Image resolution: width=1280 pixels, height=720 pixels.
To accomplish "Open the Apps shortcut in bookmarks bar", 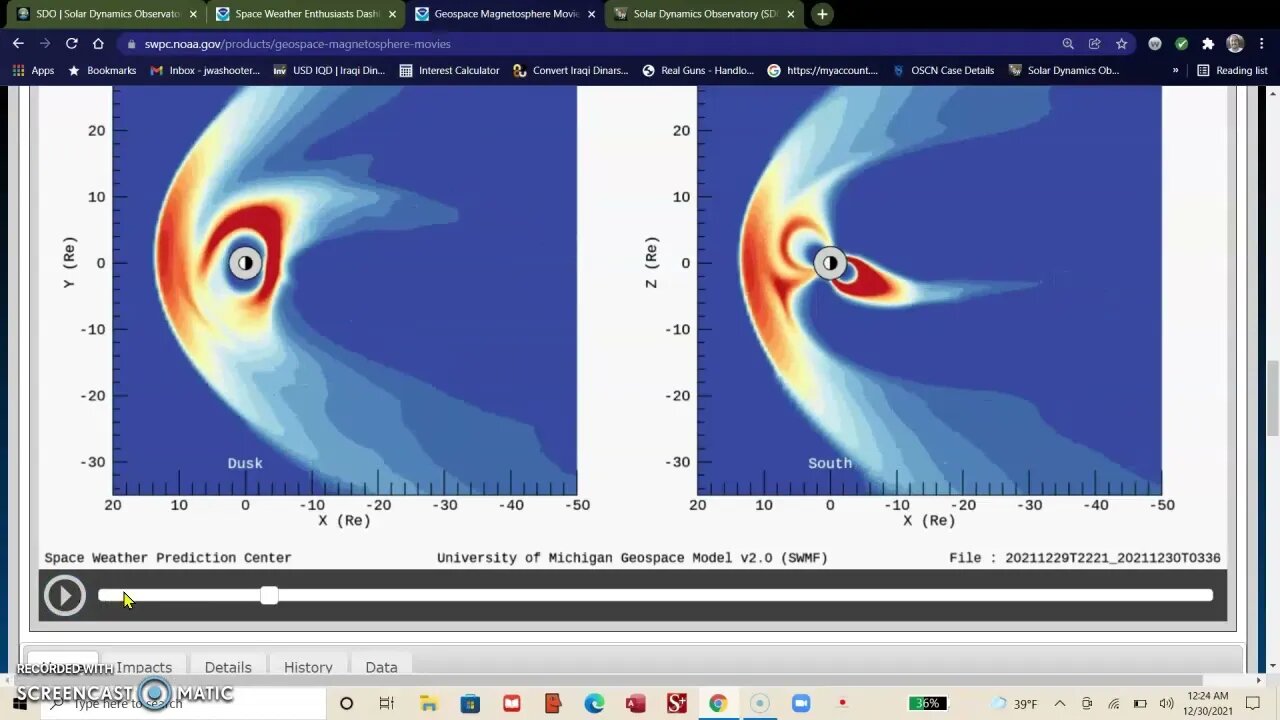I will point(33,71).
